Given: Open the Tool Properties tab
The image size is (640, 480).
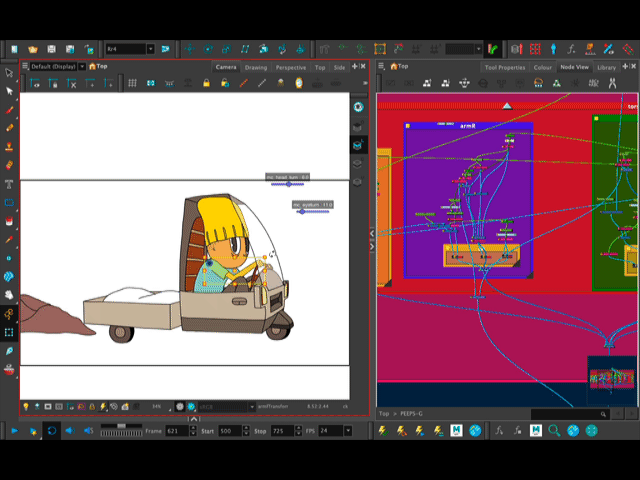Looking at the screenshot, I should click(505, 67).
